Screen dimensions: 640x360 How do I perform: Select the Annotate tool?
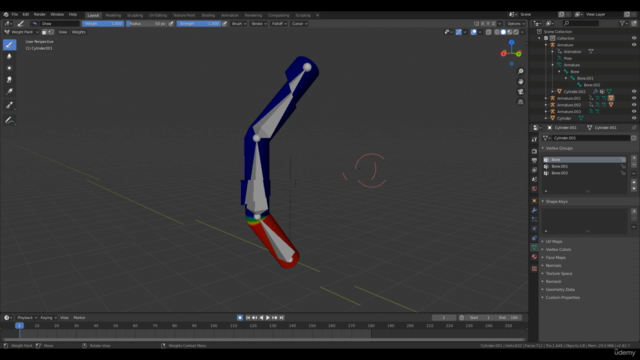pos(9,120)
